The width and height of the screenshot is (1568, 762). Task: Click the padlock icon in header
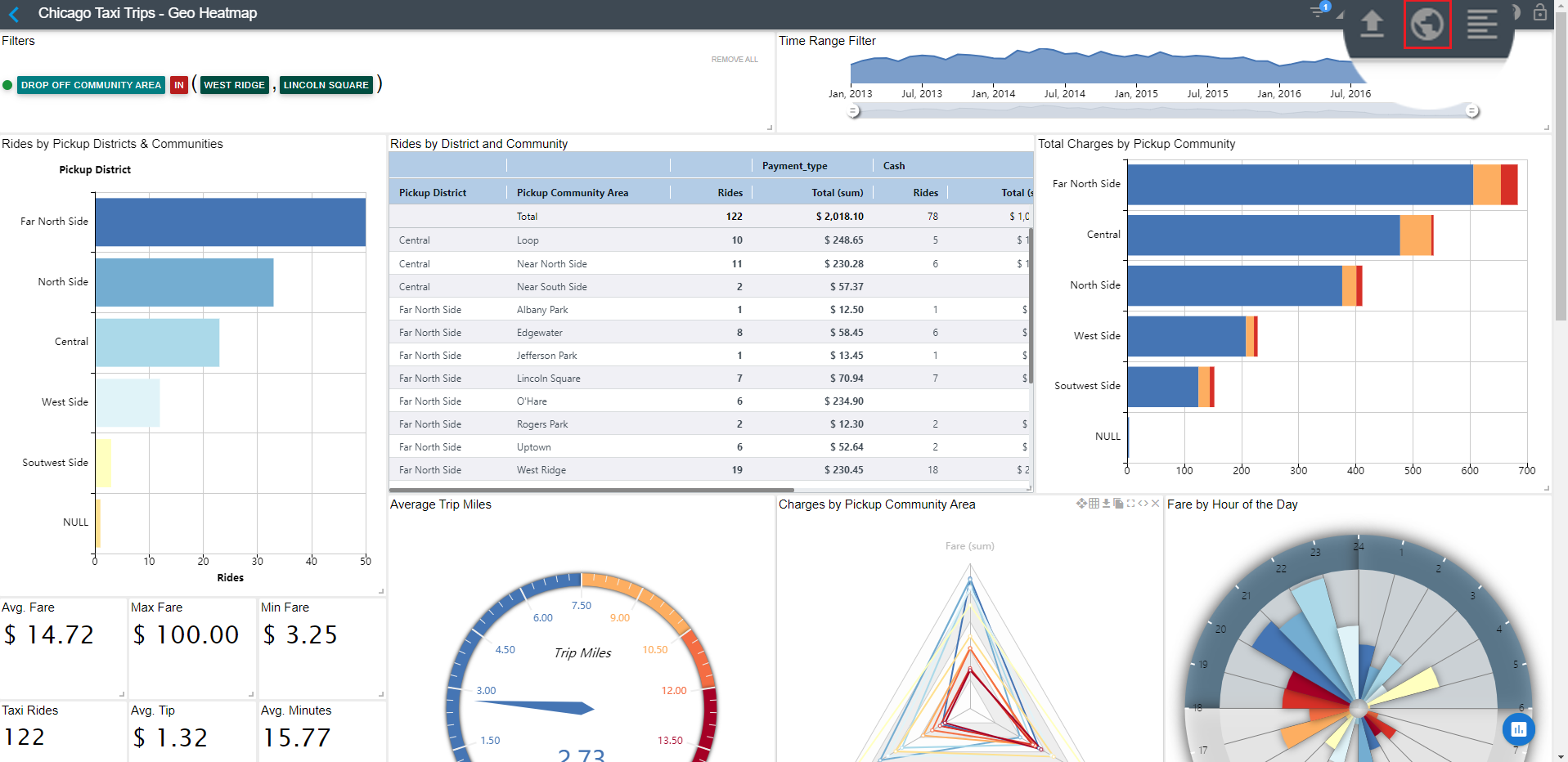pyautogui.click(x=1539, y=12)
